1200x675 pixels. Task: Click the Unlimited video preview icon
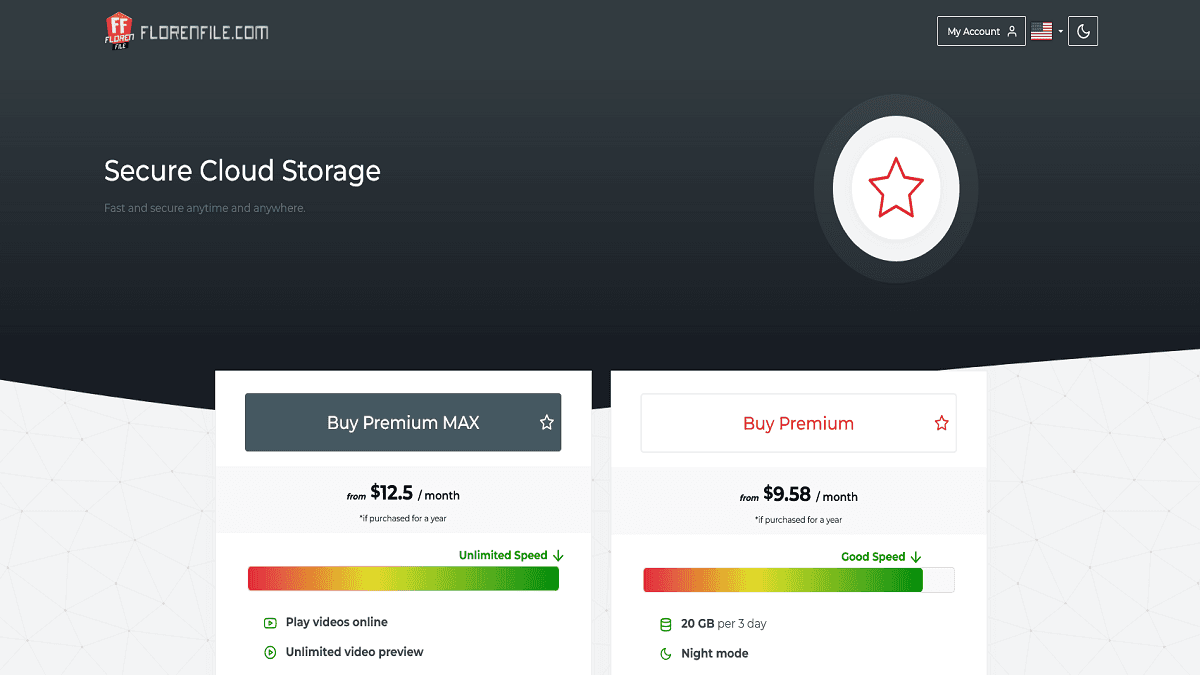(270, 652)
